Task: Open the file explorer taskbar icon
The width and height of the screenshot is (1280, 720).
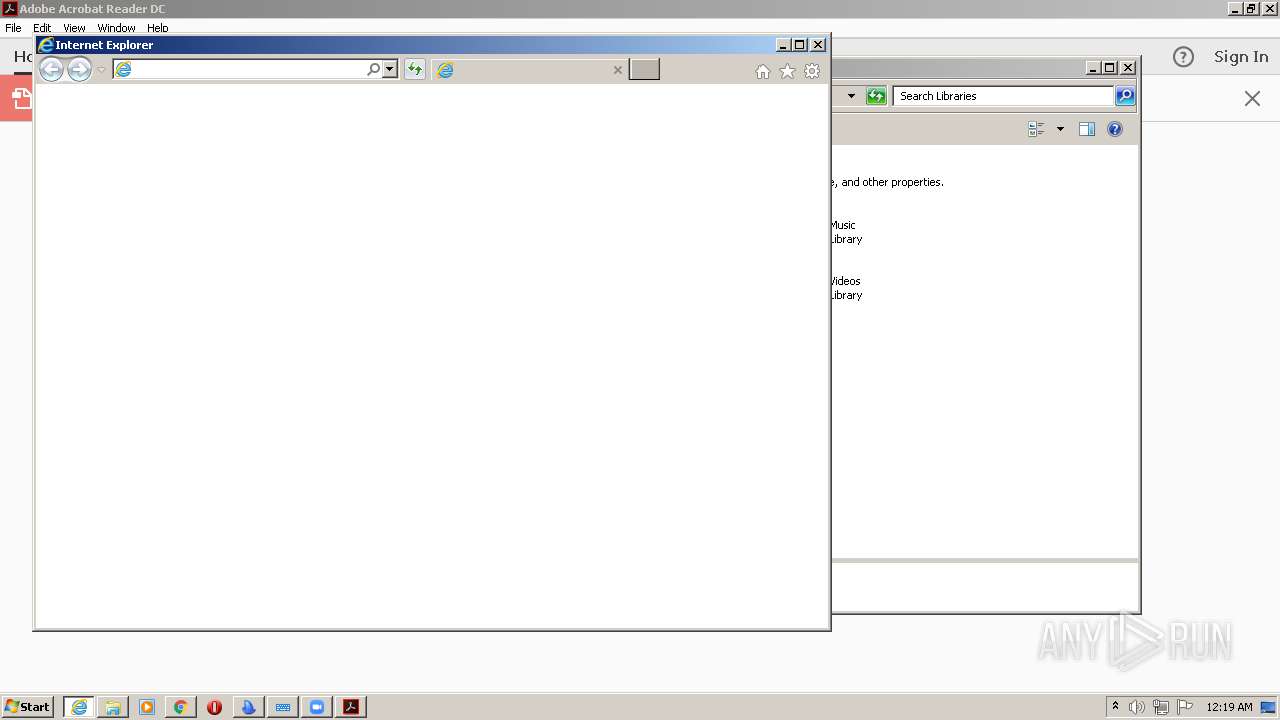Action: coord(113,707)
